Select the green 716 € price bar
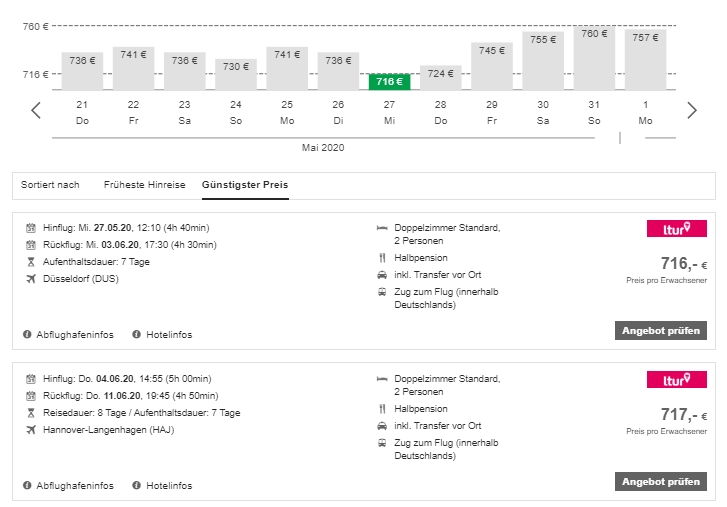The height and width of the screenshot is (507, 727). coord(389,81)
